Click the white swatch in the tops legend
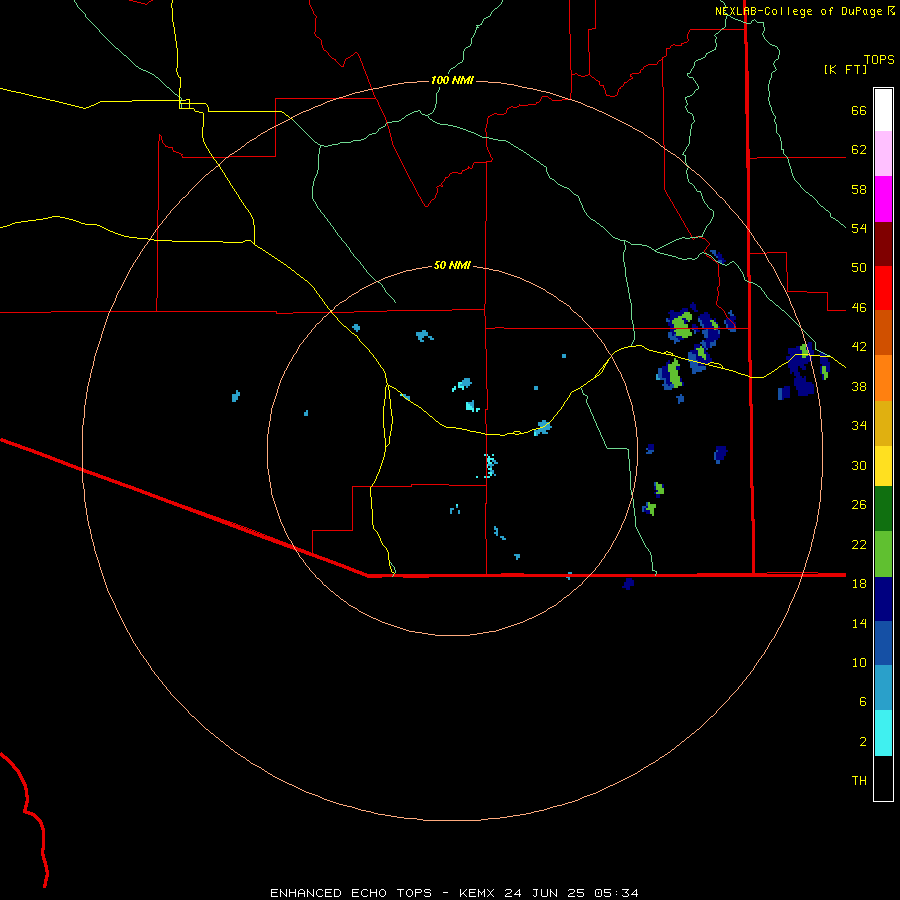Image resolution: width=900 pixels, height=900 pixels. tap(883, 110)
